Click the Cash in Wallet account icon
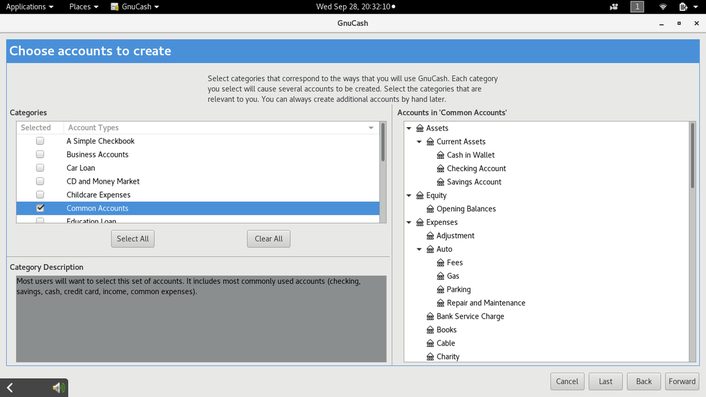 click(x=440, y=155)
